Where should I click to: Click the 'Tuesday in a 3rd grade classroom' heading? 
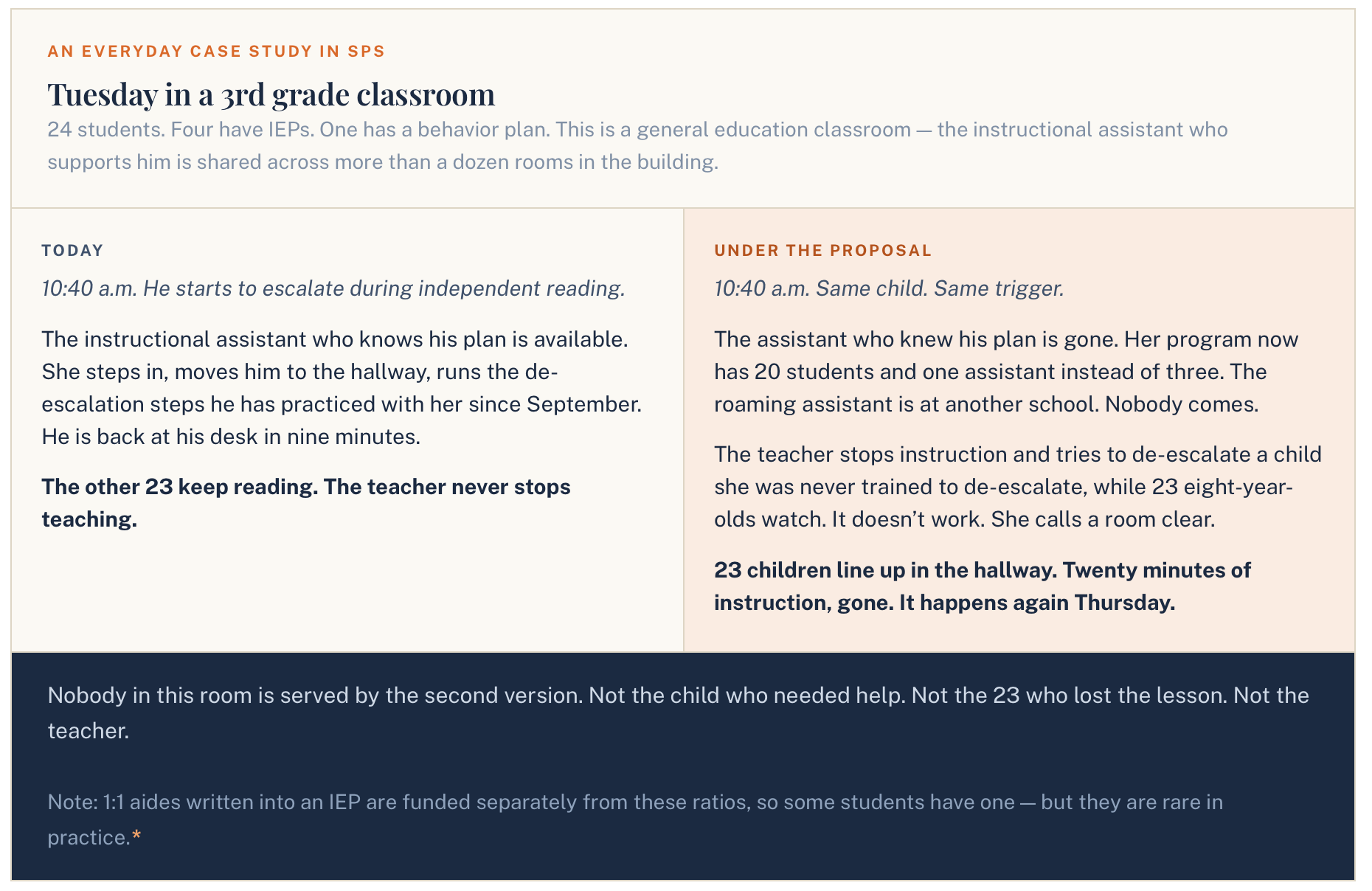[x=271, y=94]
